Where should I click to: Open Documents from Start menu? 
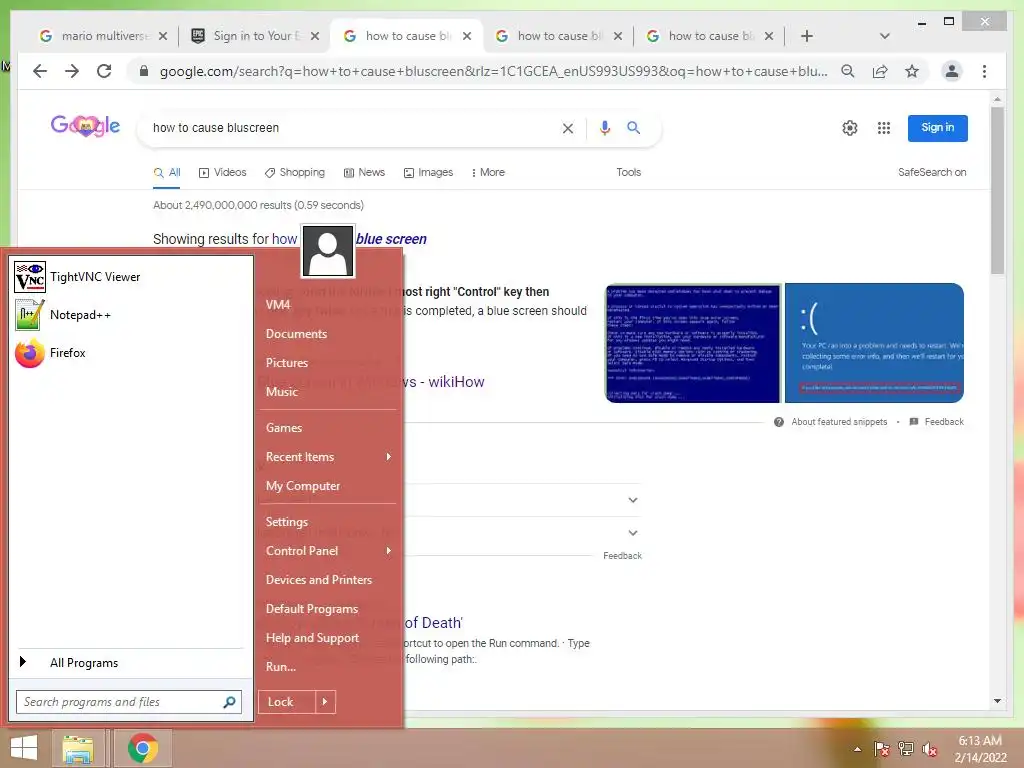296,334
